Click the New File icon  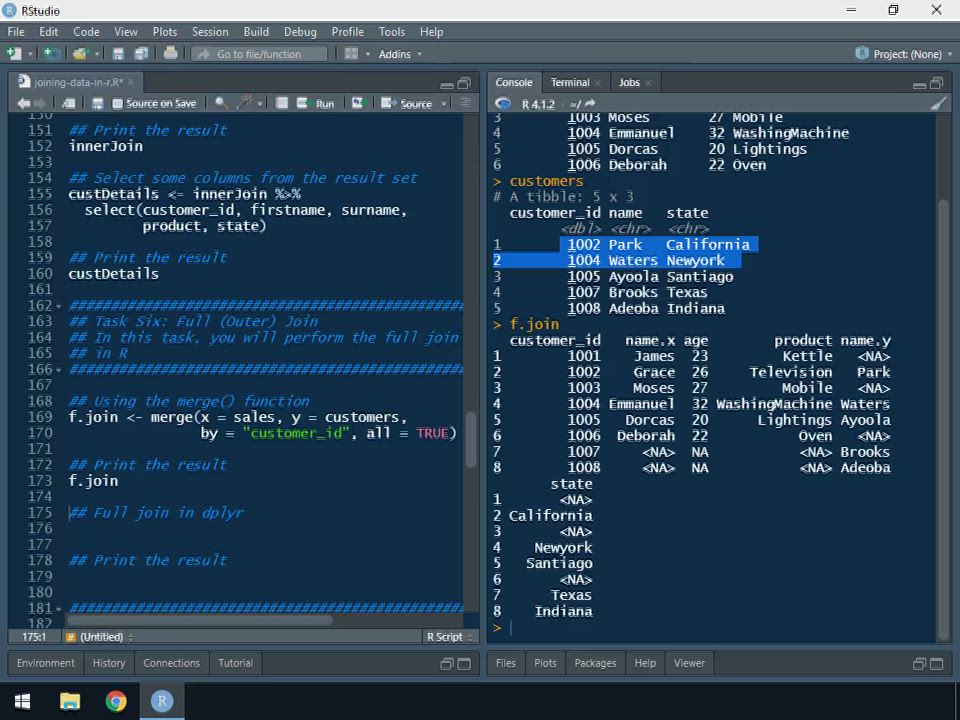(14, 53)
